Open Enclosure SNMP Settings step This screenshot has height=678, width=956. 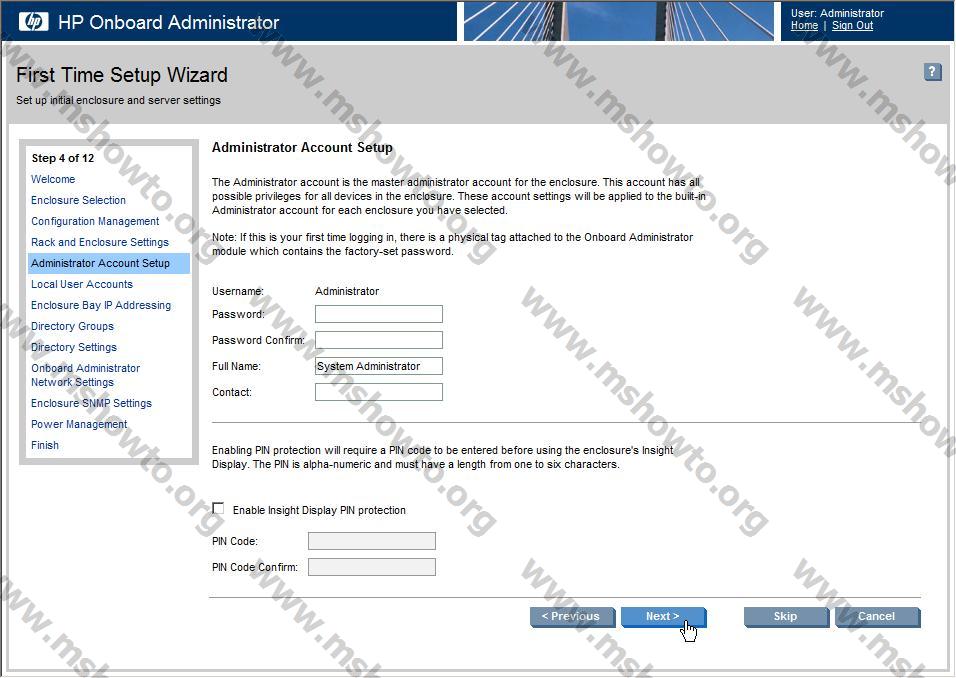[91, 403]
